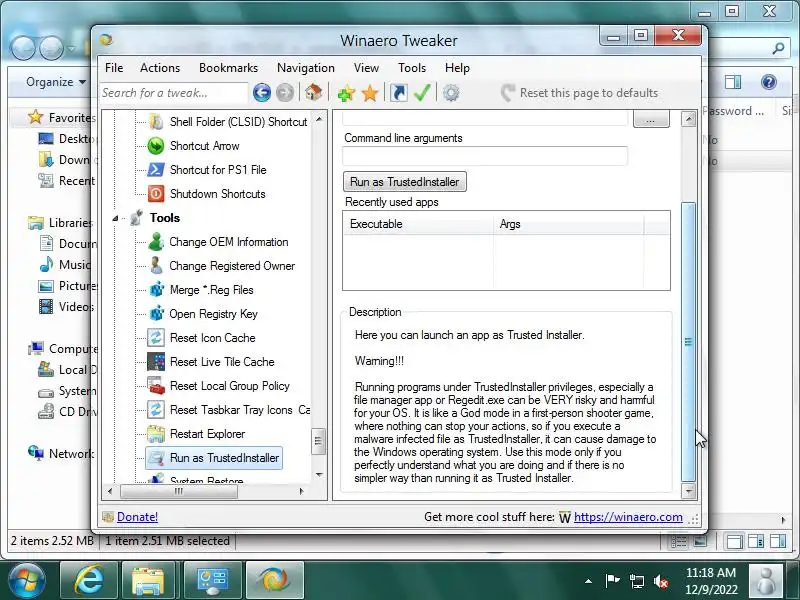Click the Command line arguments field
The image size is (800, 600).
pos(485,156)
